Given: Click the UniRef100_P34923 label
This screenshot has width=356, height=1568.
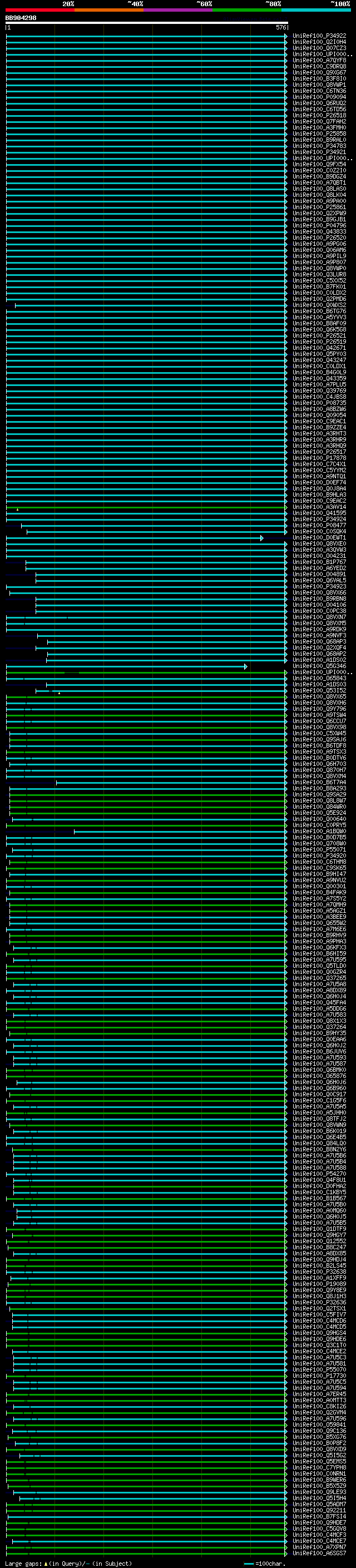Looking at the screenshot, I should (x=319, y=586).
